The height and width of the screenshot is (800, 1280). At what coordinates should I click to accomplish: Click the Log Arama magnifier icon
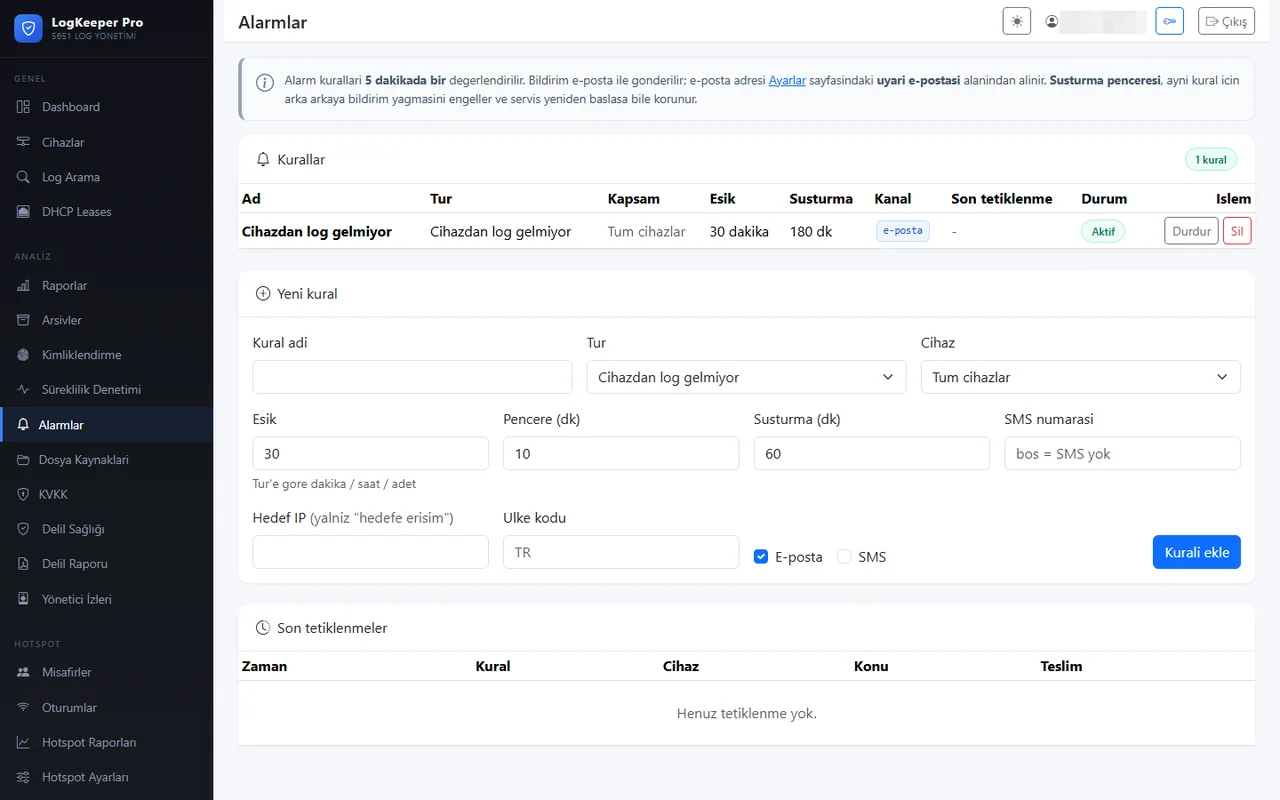tap(23, 177)
